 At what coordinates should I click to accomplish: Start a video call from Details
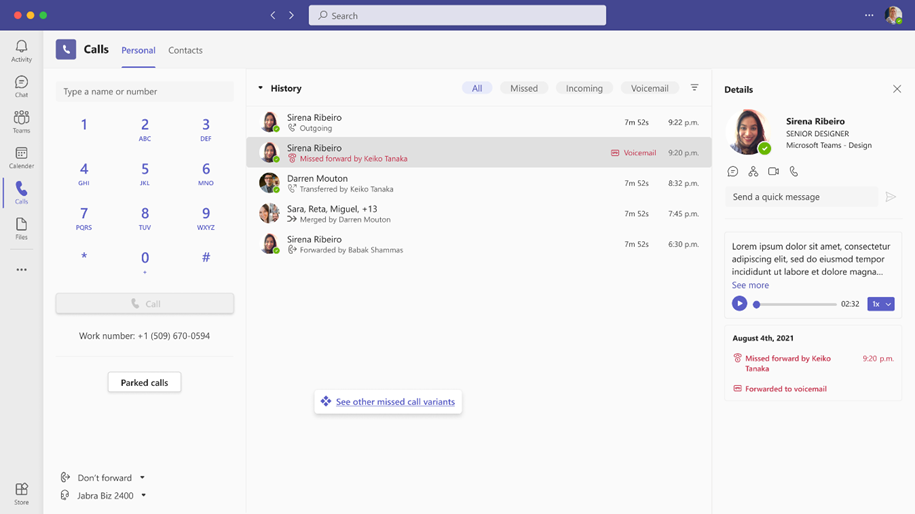point(773,172)
